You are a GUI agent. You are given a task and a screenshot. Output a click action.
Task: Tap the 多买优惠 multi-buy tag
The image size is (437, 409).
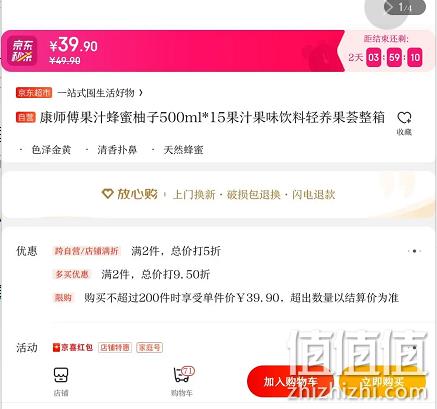coord(72,274)
